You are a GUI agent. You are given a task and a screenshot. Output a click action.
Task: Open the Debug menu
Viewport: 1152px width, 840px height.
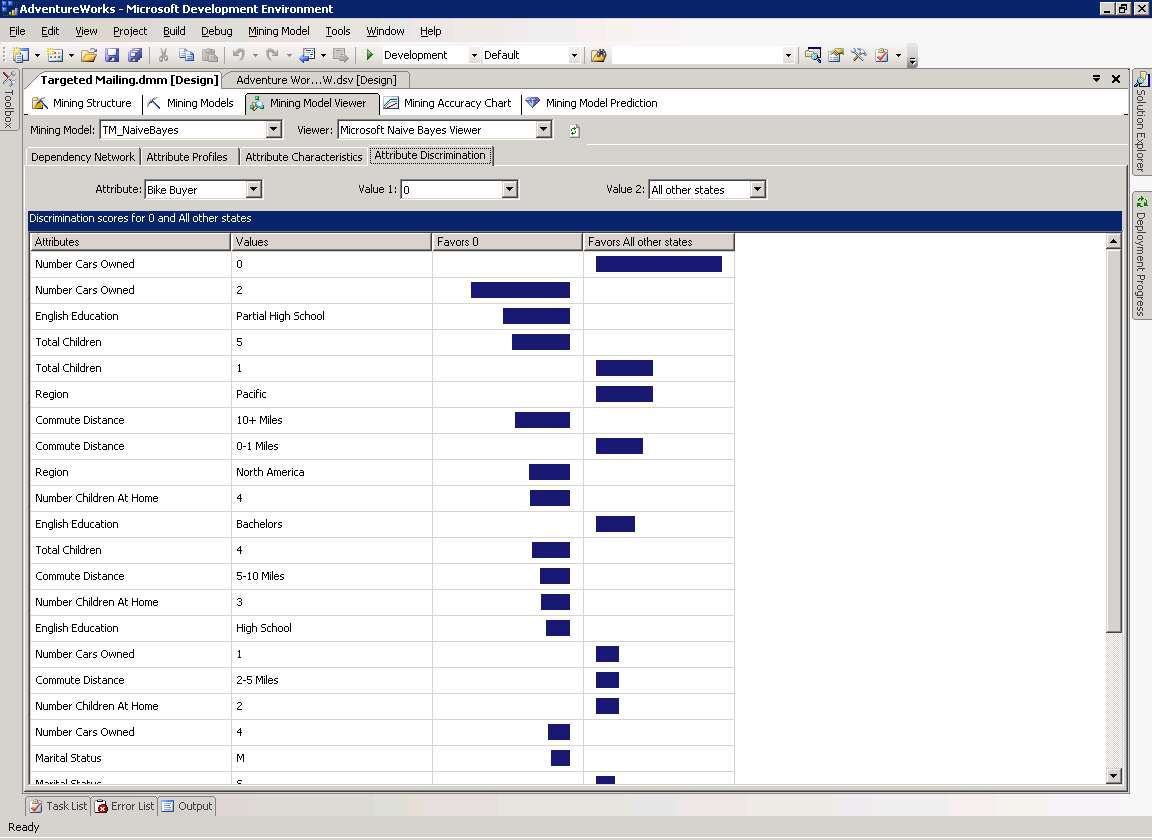(x=217, y=31)
